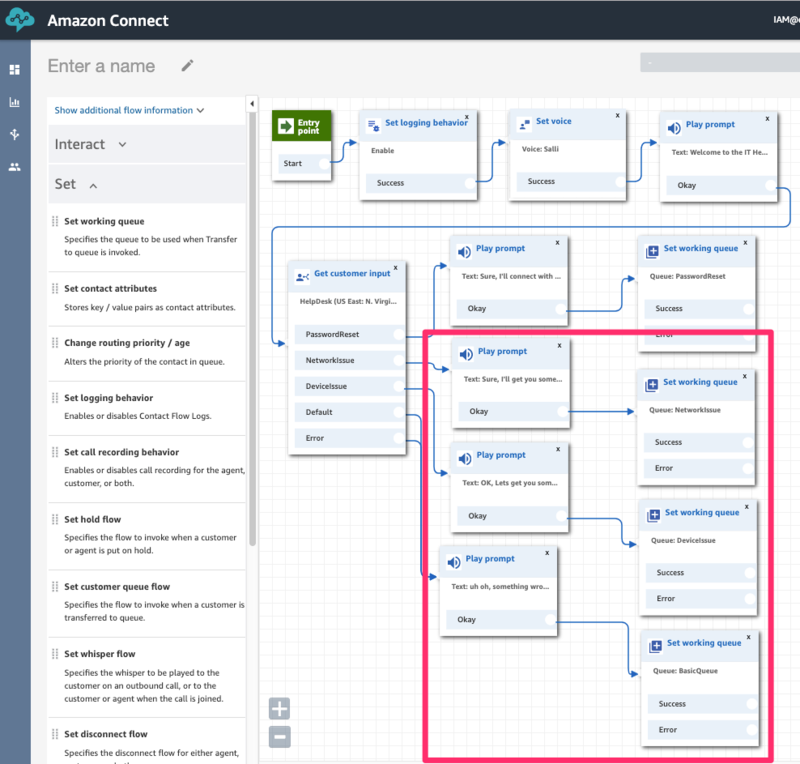
Task: Click Error connector of Get customer input
Action: point(398,438)
